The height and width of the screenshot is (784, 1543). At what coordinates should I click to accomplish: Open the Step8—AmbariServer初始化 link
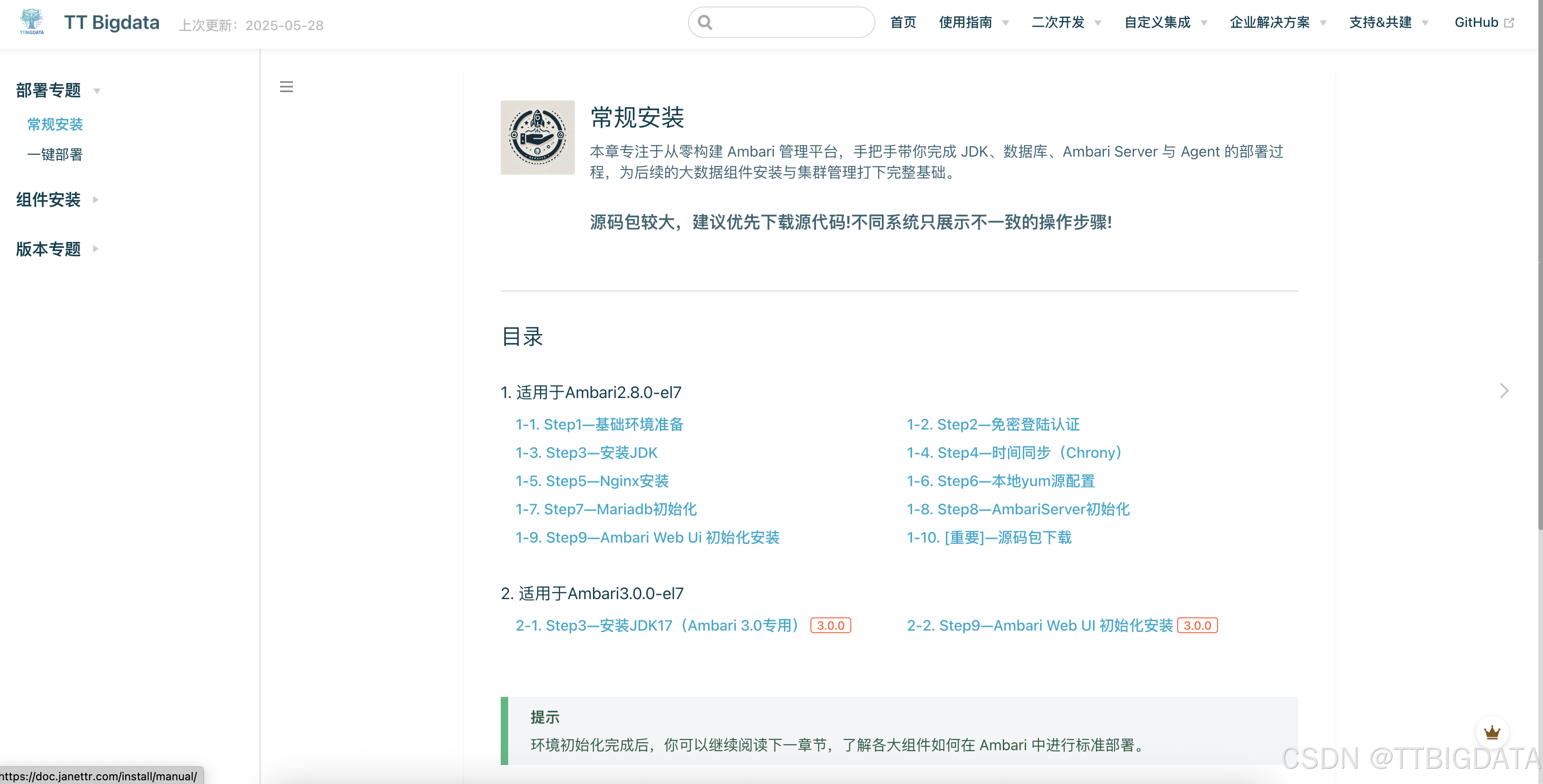click(x=1018, y=509)
